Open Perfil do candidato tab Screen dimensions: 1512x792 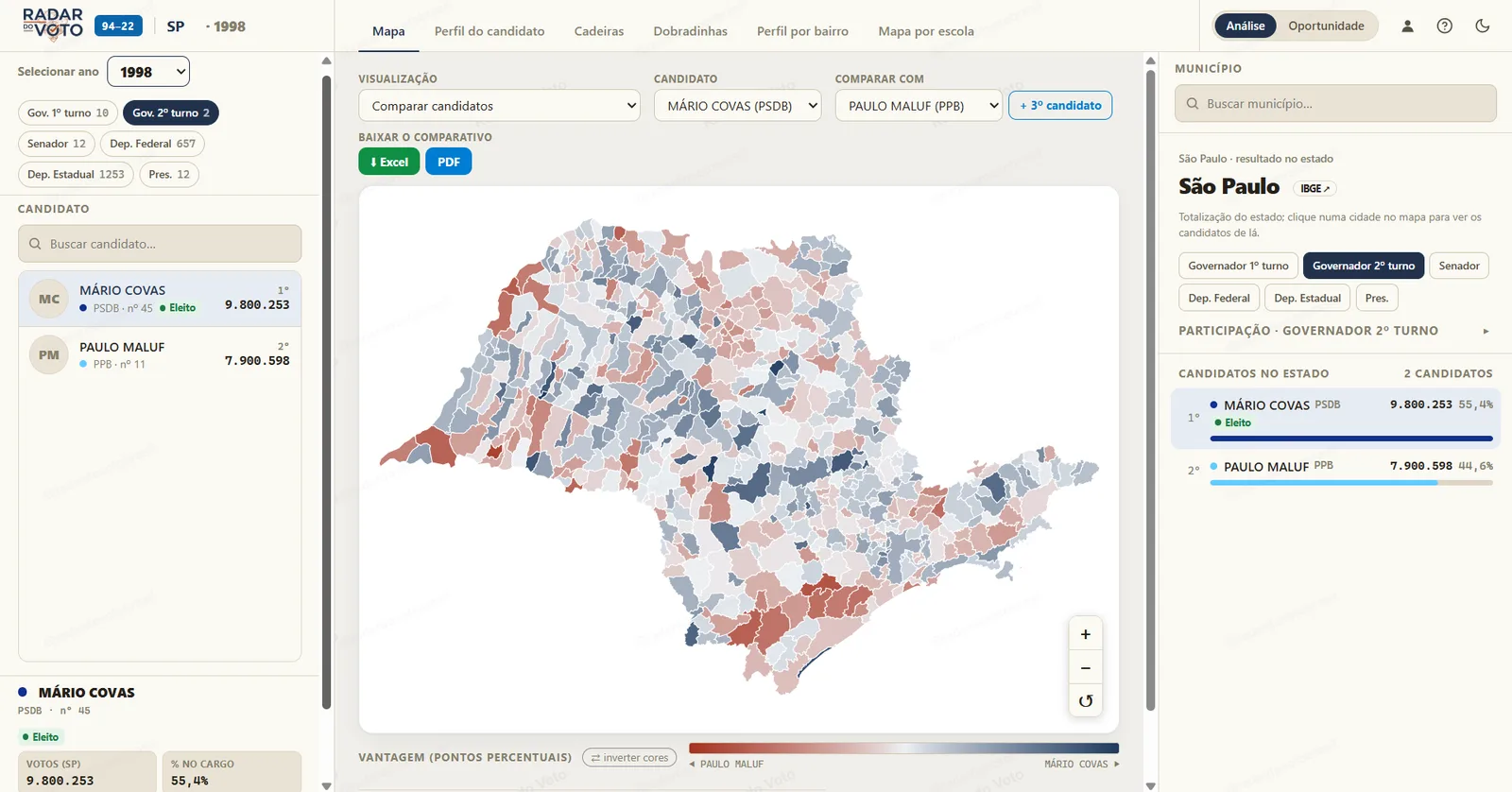[490, 31]
